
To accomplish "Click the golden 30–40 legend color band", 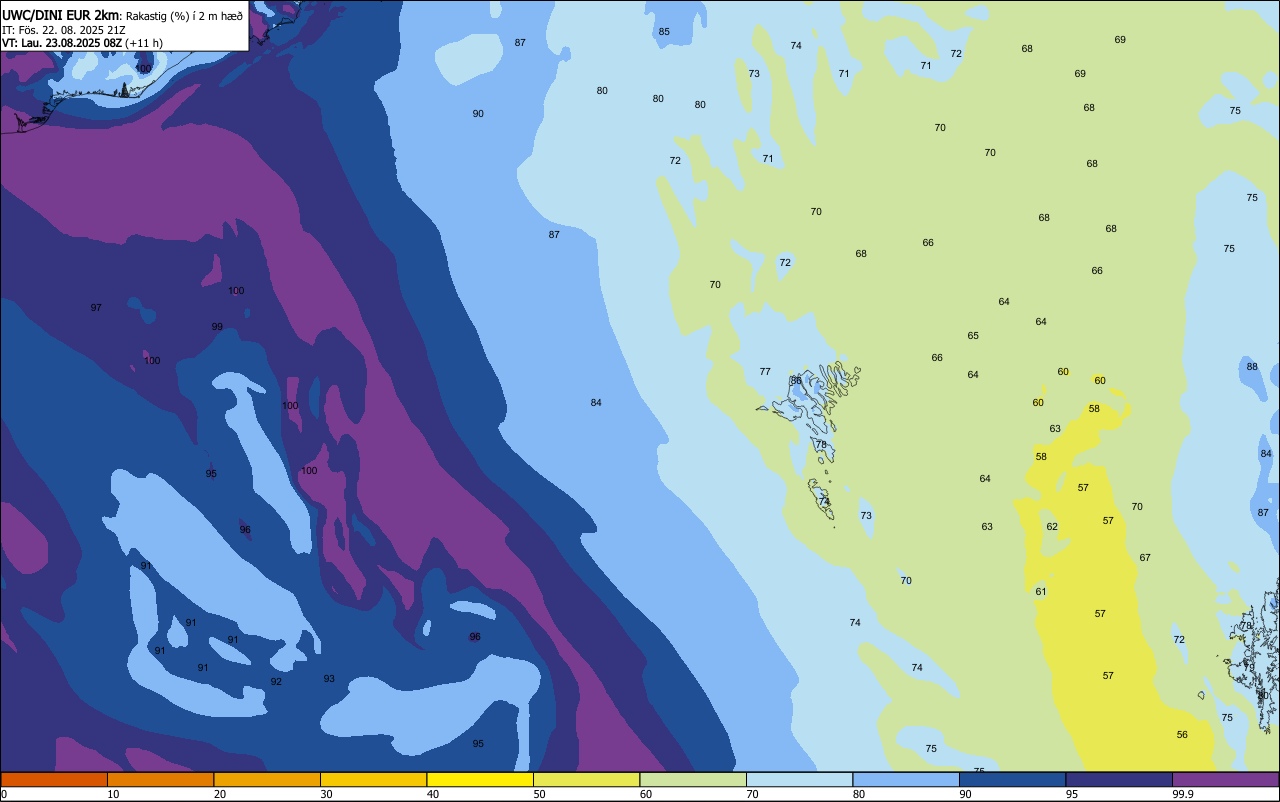I will 373,779.
